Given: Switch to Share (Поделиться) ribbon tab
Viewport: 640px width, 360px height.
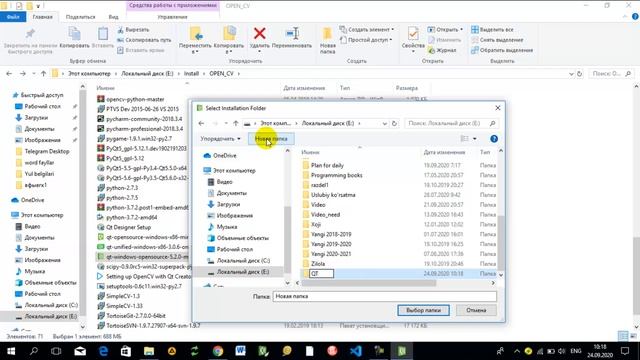Looking at the screenshot, I should coord(80,17).
